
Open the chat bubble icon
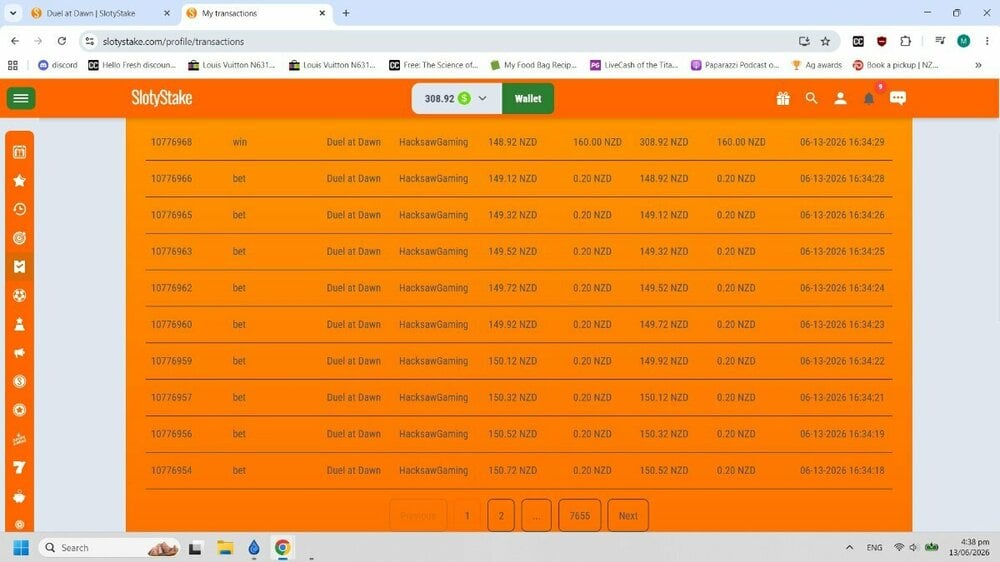898,98
